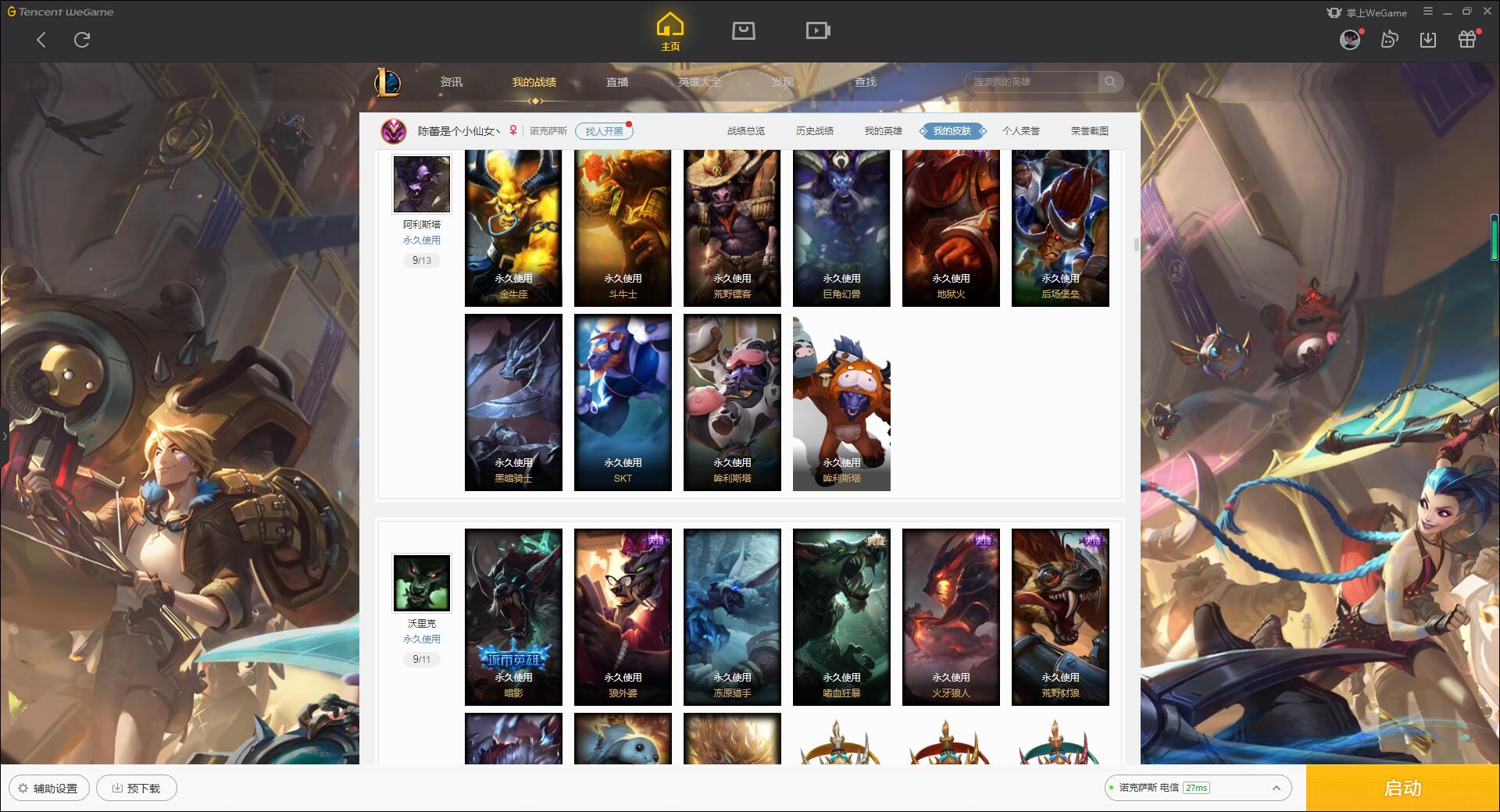Image resolution: width=1500 pixels, height=812 pixels.
Task: Open the friends message icon
Action: pyautogui.click(x=1389, y=39)
